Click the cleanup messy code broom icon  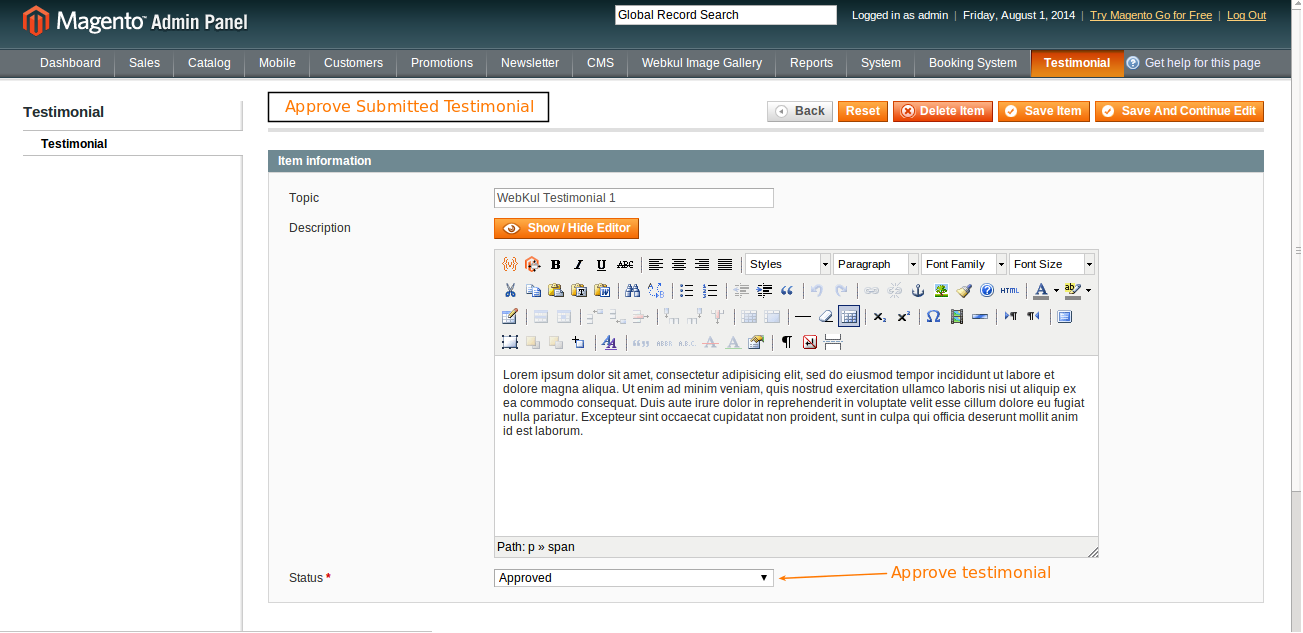coord(964,290)
